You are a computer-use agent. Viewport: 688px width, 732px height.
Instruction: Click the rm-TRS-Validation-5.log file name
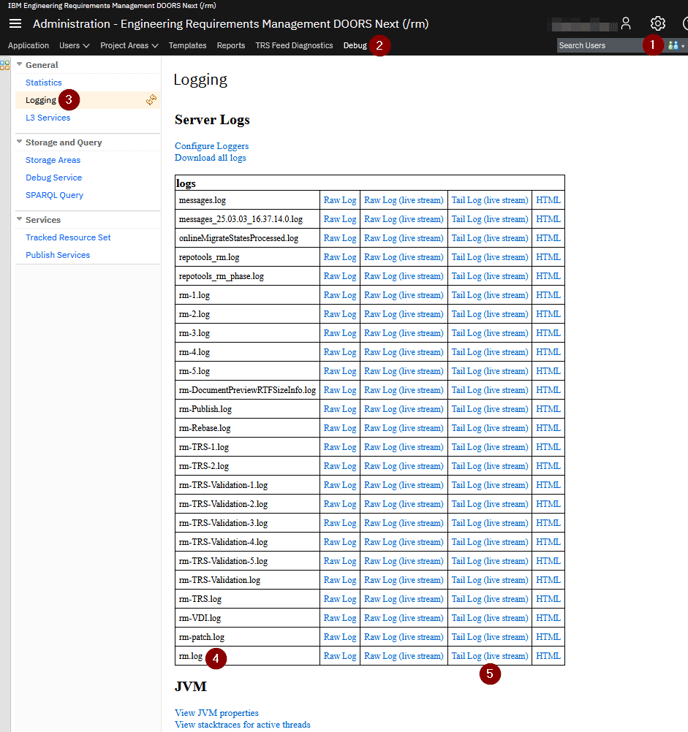[223, 561]
